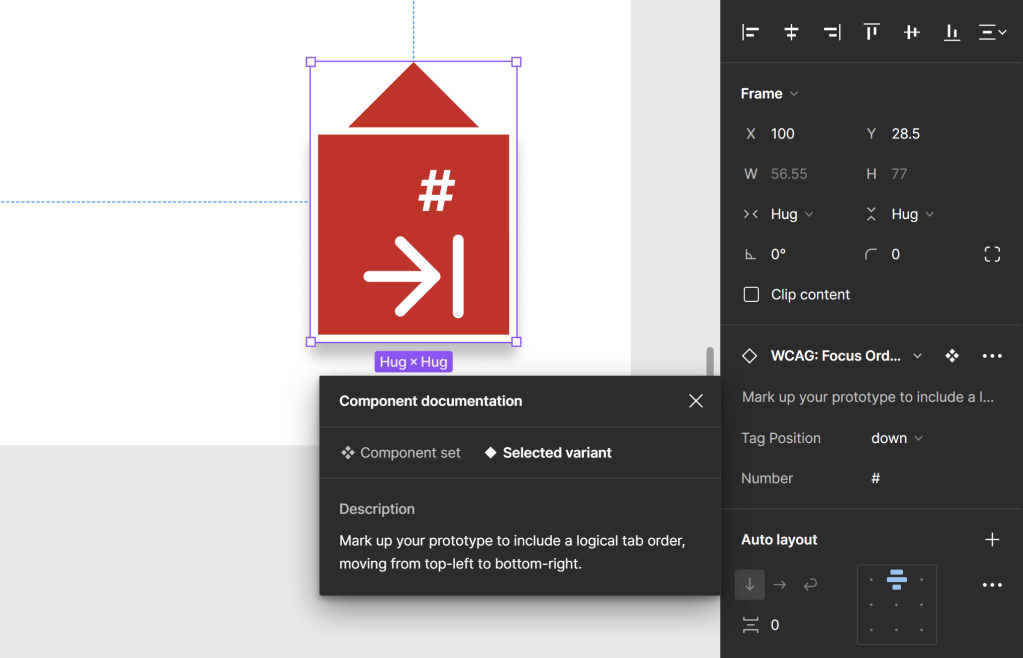1023x658 pixels.
Task: Enable the Clip content checkbox
Action: click(x=751, y=295)
